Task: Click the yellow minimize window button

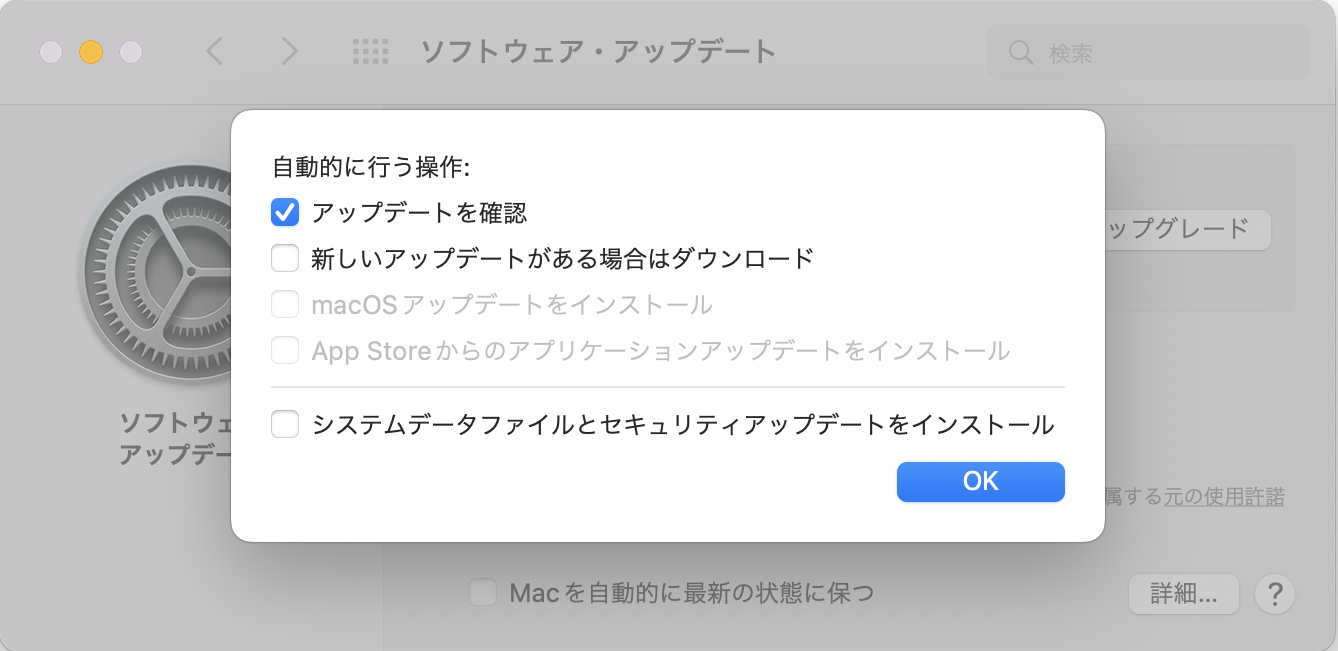Action: 91,52
